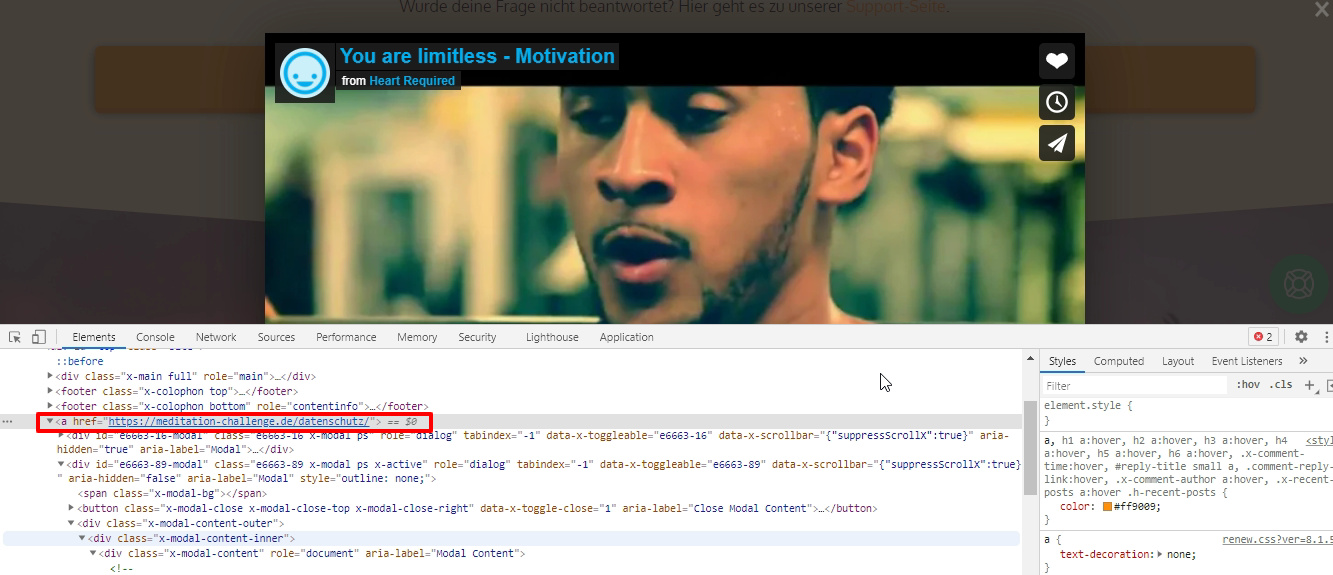Activate the inspect element picker icon
Viewport: 1333px width, 575px height.
[16, 337]
